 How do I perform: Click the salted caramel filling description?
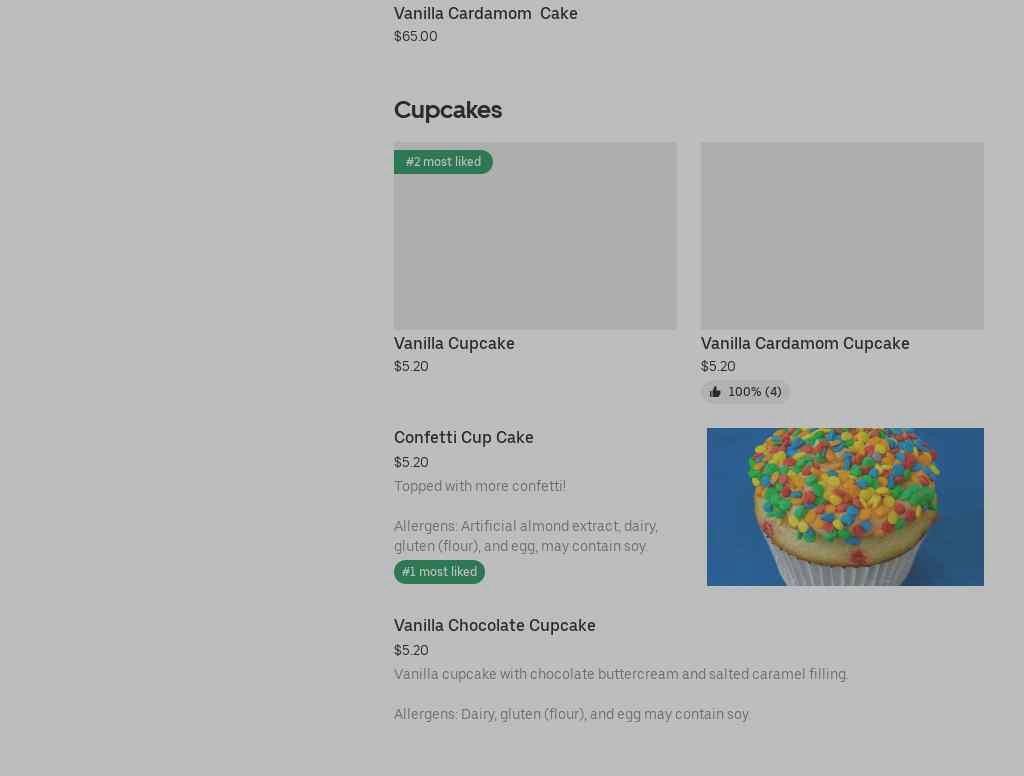[x=621, y=674]
